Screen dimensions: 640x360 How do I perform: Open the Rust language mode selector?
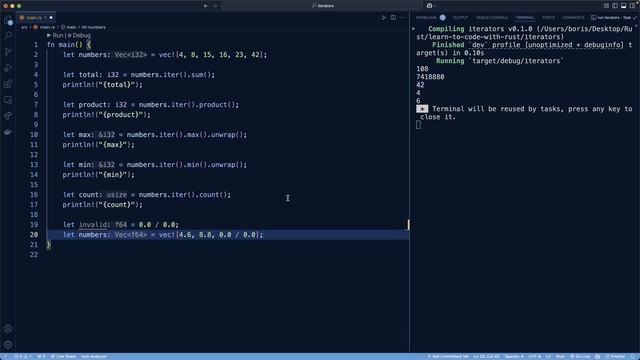(x=560, y=356)
